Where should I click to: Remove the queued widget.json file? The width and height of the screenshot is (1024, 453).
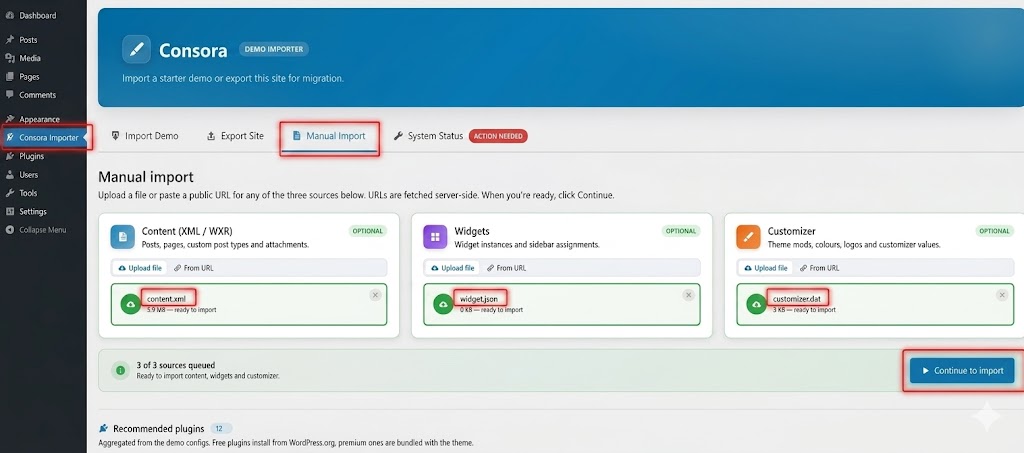click(688, 295)
